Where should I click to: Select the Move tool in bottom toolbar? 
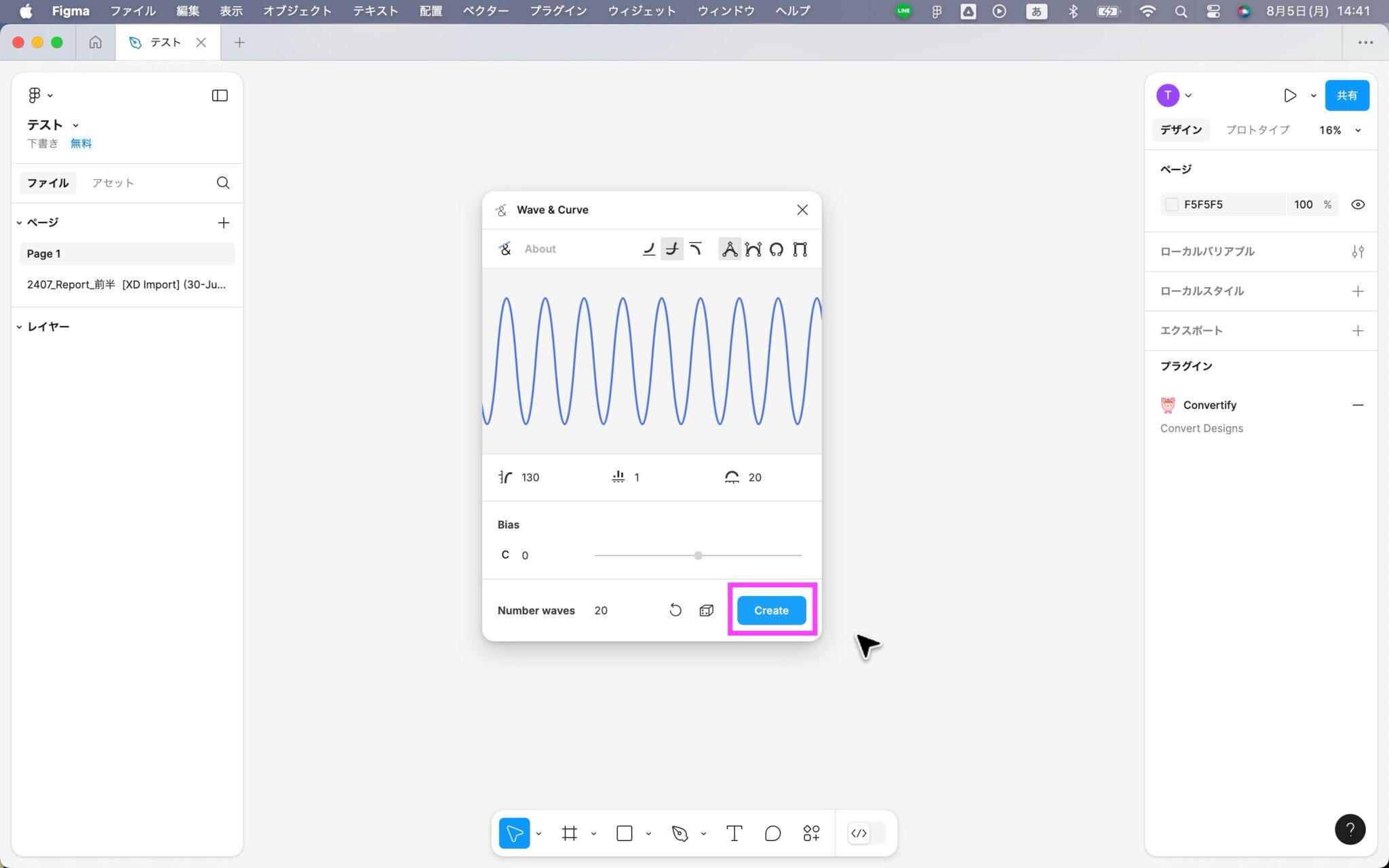tap(514, 833)
